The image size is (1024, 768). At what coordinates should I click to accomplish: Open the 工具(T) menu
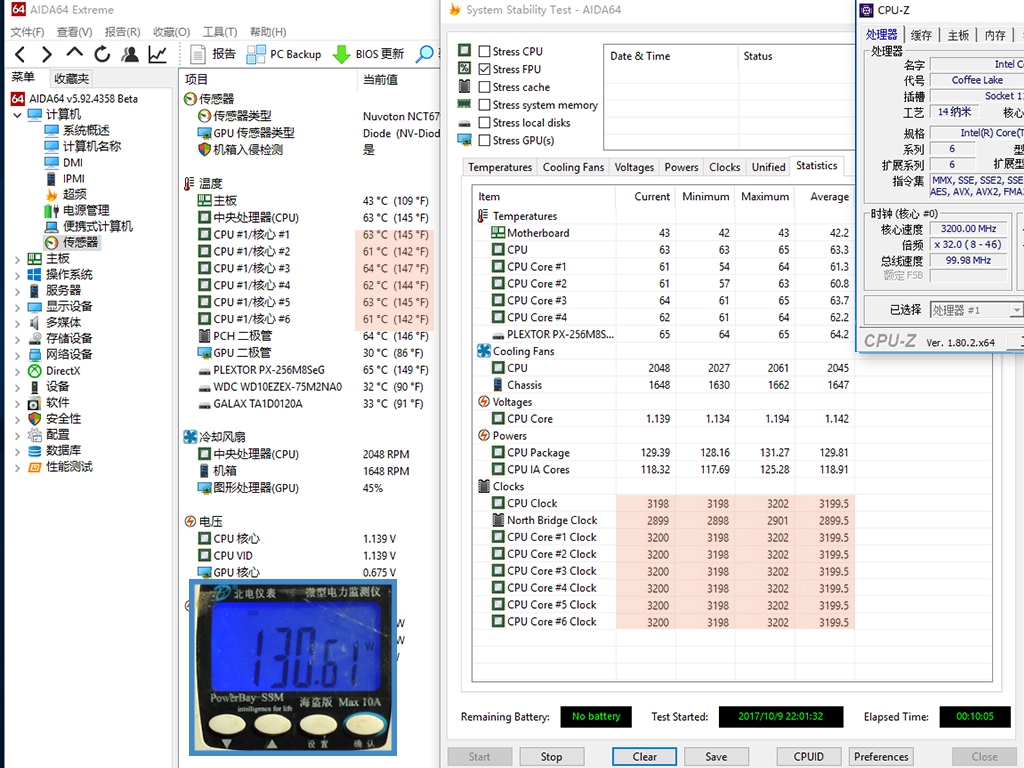[220, 32]
